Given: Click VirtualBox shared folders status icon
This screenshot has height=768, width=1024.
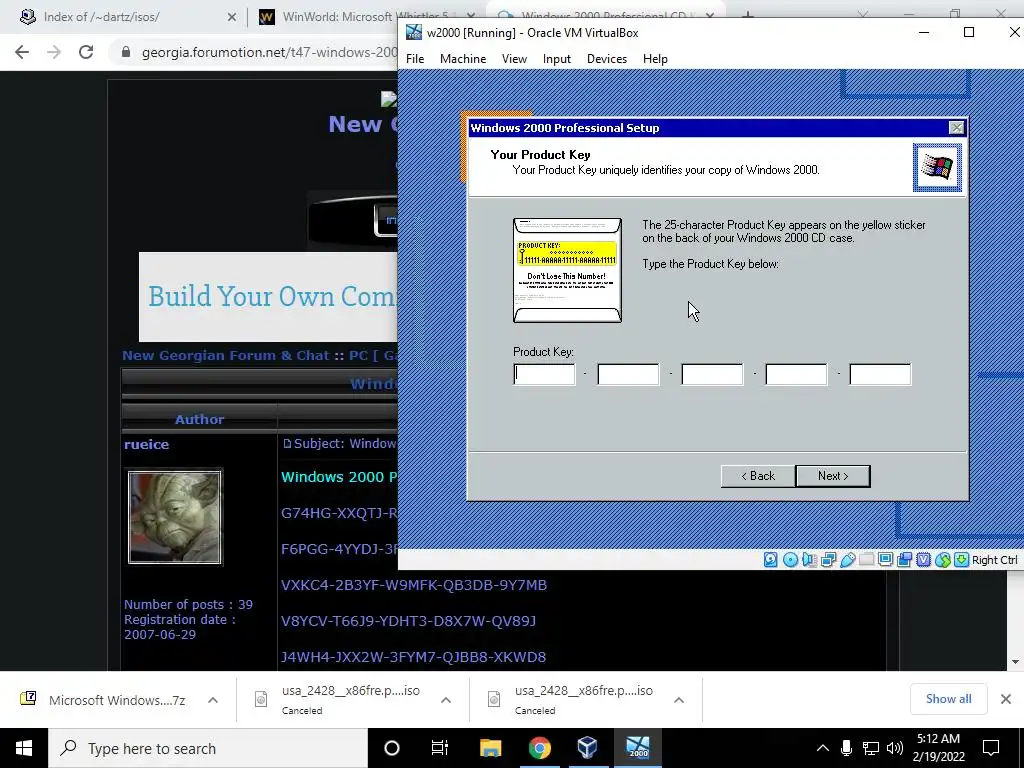Looking at the screenshot, I should point(867,560).
